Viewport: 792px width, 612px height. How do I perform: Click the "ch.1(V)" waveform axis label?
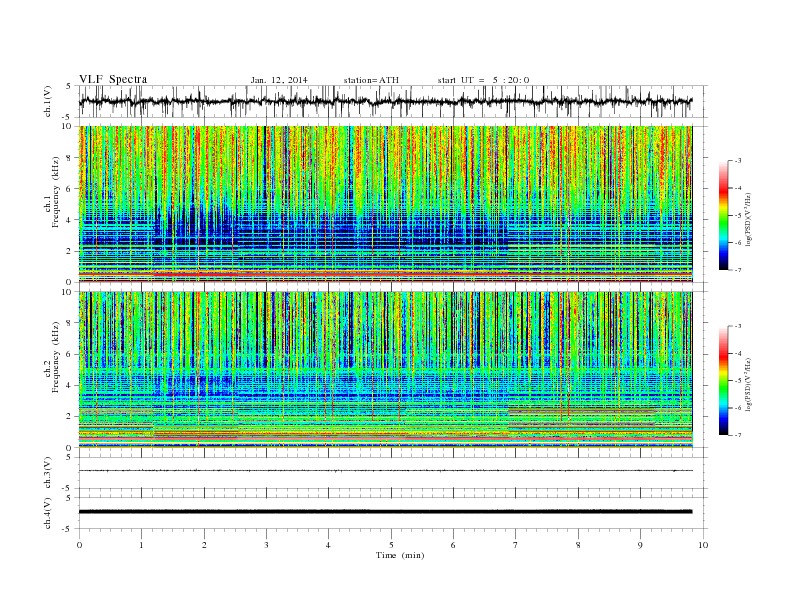tap(48, 101)
